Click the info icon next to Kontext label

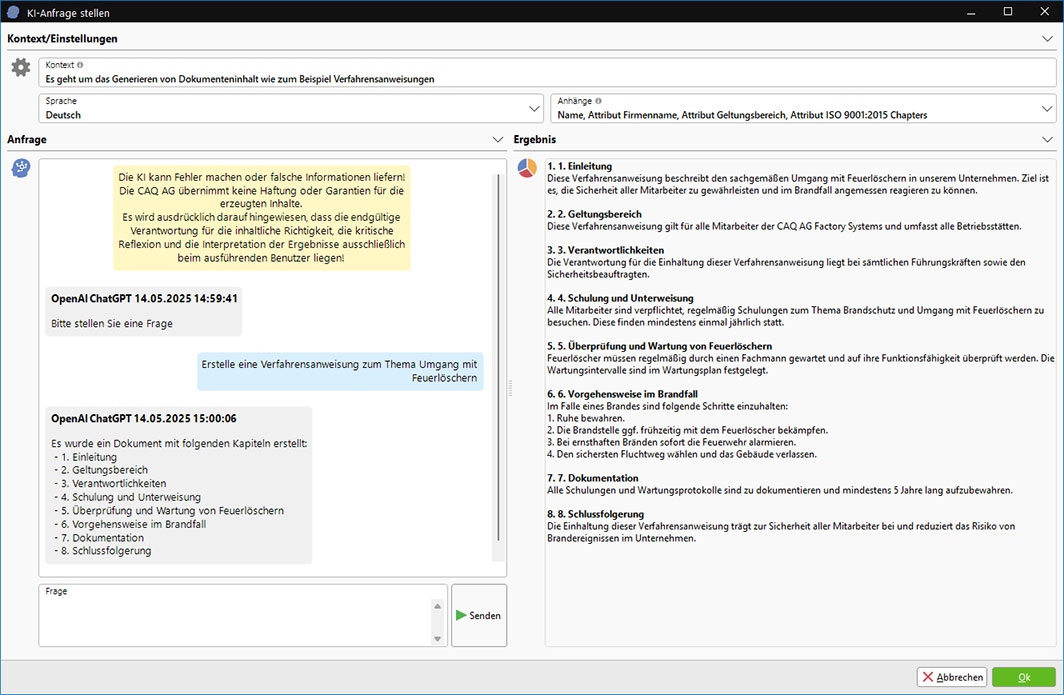pyautogui.click(x=80, y=65)
